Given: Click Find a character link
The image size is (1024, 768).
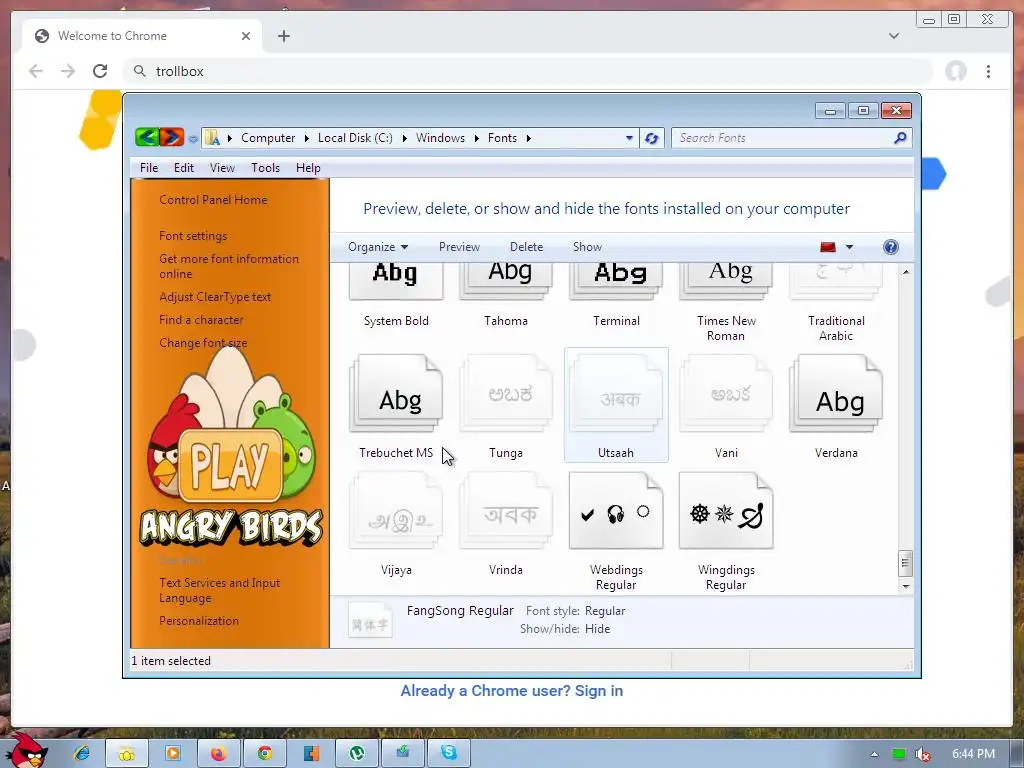Looking at the screenshot, I should pos(201,319).
